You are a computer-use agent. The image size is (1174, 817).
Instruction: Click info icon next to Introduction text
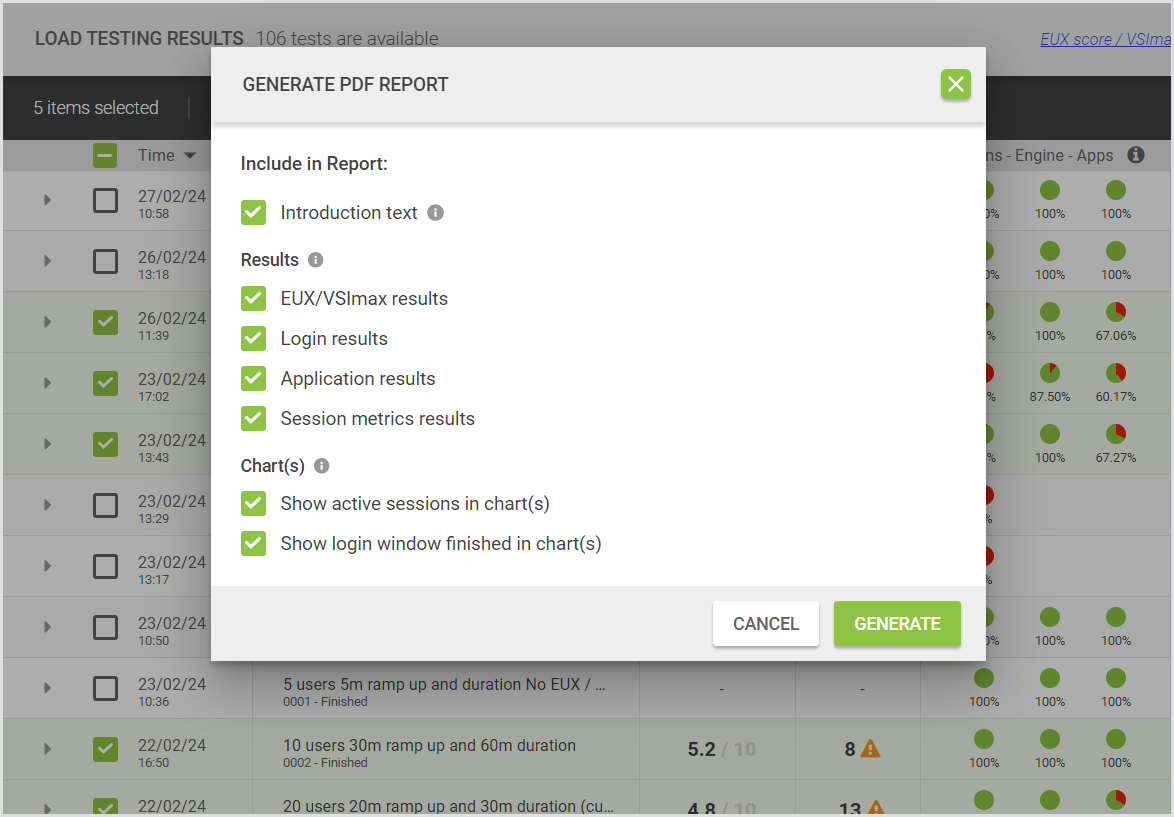click(x=435, y=213)
